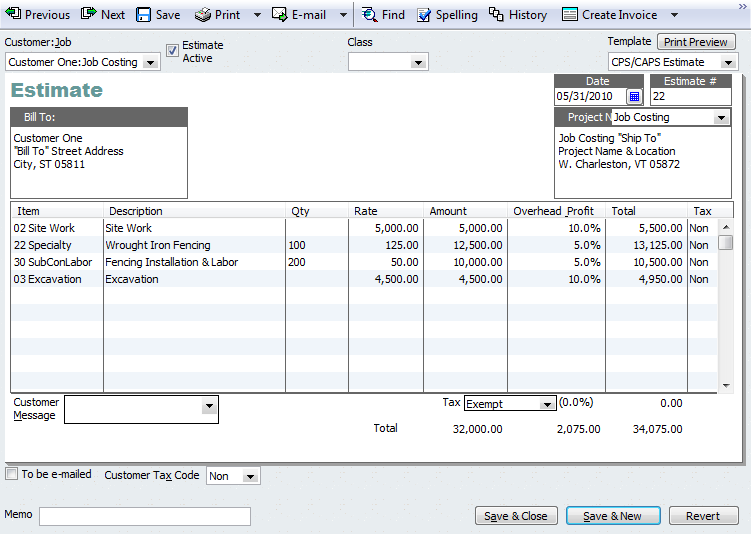Open the Class dropdown list
This screenshot has width=751, height=534.
click(418, 63)
